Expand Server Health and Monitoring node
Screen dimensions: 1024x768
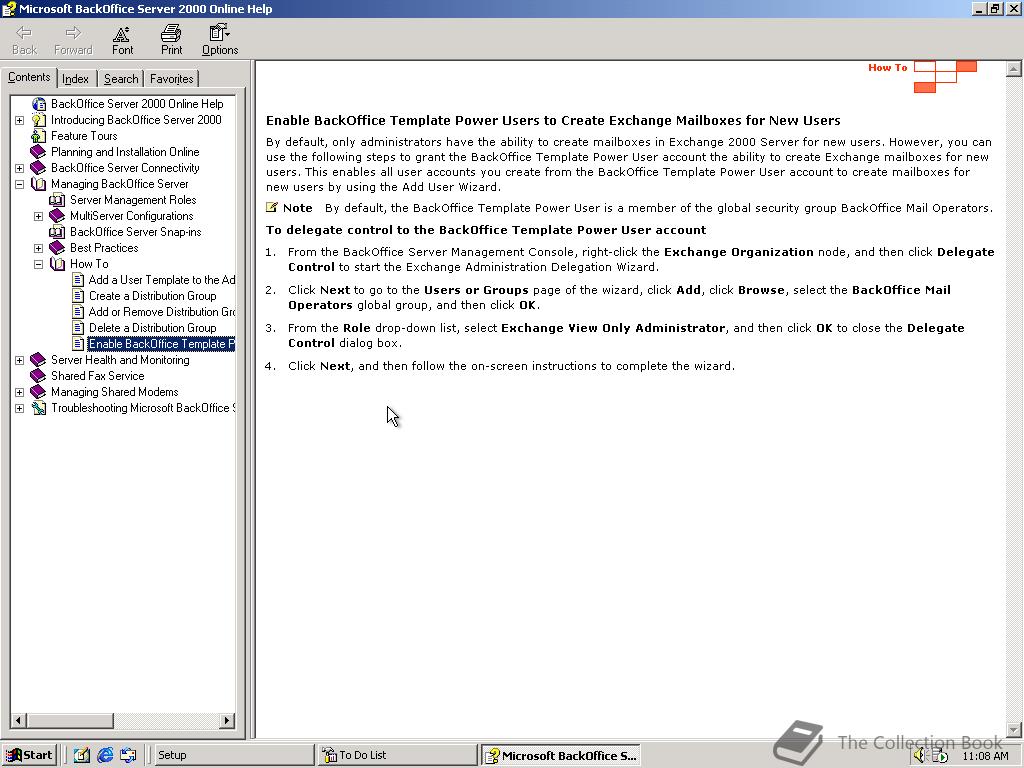tap(20, 360)
